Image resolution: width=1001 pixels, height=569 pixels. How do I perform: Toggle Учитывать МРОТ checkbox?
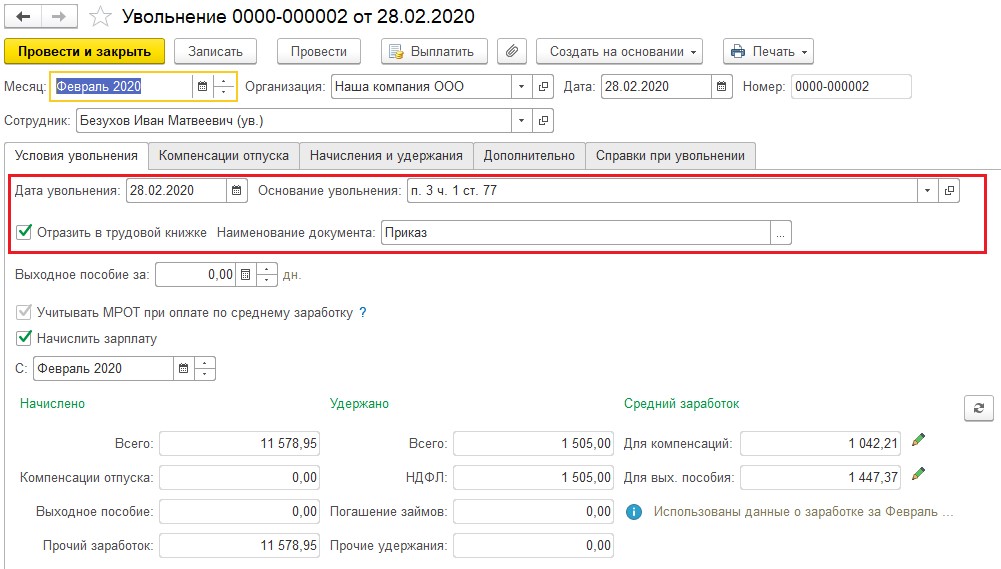(24, 312)
